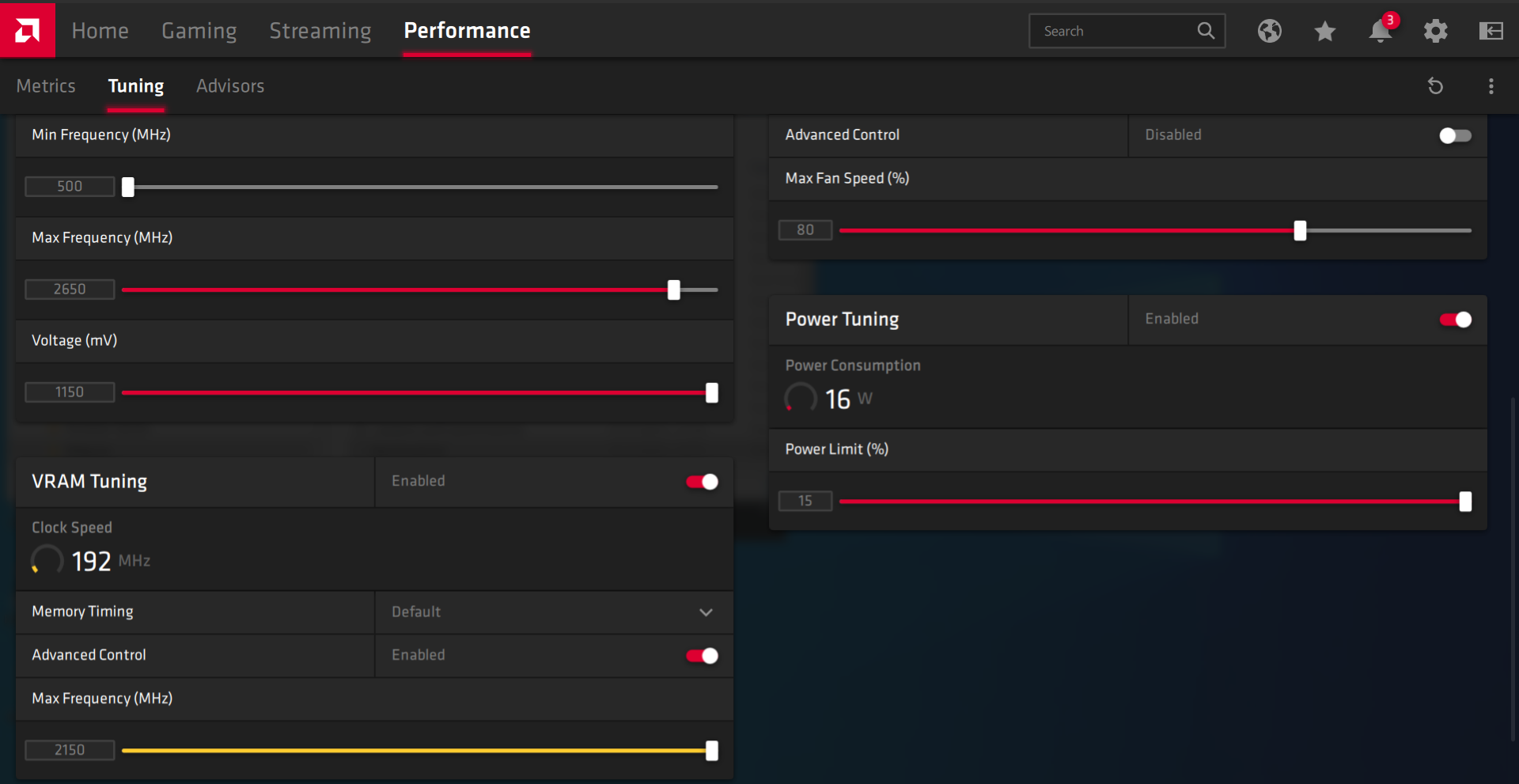This screenshot has width=1519, height=784.
Task: Disable the VRAM Tuning switch
Action: pyautogui.click(x=702, y=482)
